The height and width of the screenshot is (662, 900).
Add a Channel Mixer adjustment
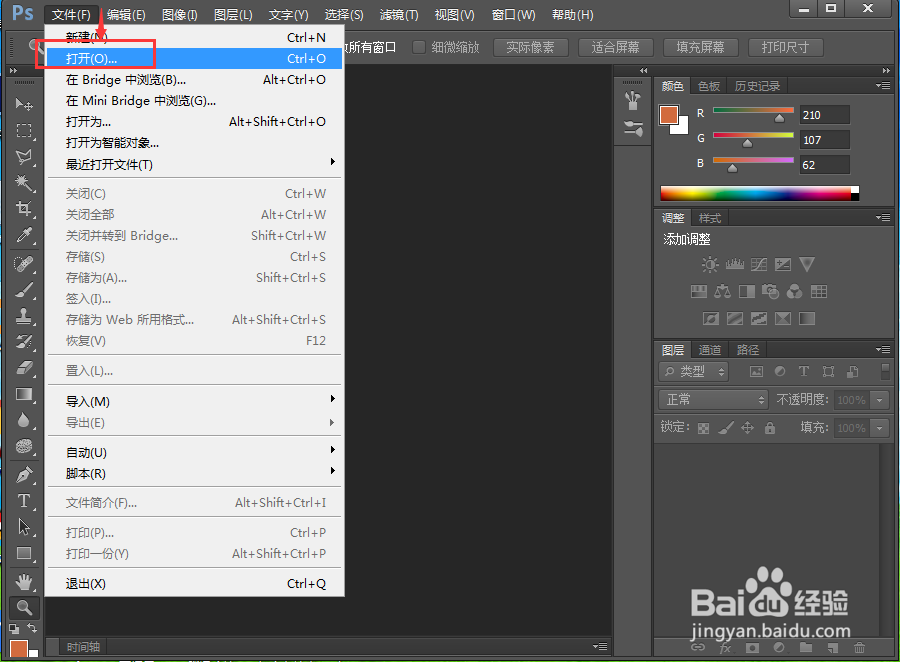click(x=794, y=292)
